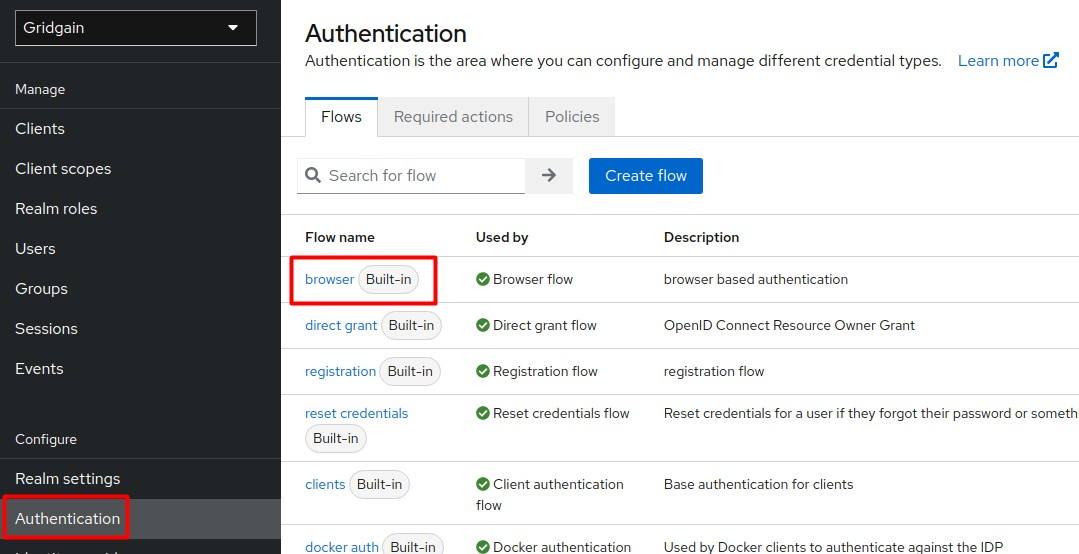Click green check icon next to Direct grant flow
The width and height of the screenshot is (1079, 554).
(482, 326)
